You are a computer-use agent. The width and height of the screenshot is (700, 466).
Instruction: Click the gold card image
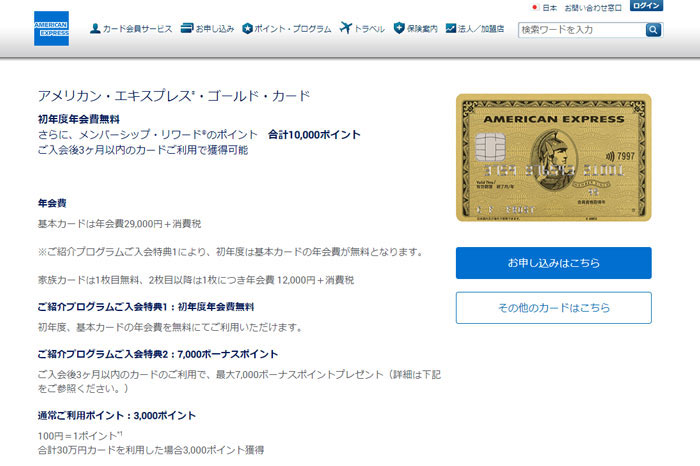554,158
